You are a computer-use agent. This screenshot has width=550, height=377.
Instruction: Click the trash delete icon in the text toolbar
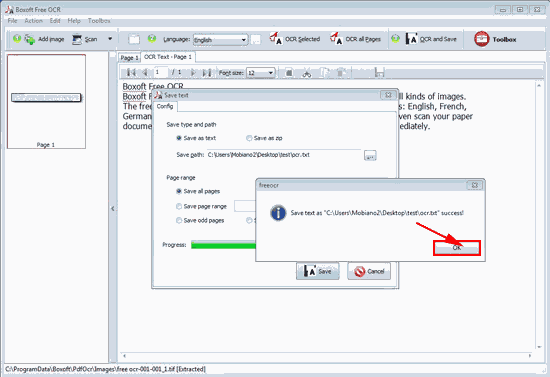pos(340,73)
